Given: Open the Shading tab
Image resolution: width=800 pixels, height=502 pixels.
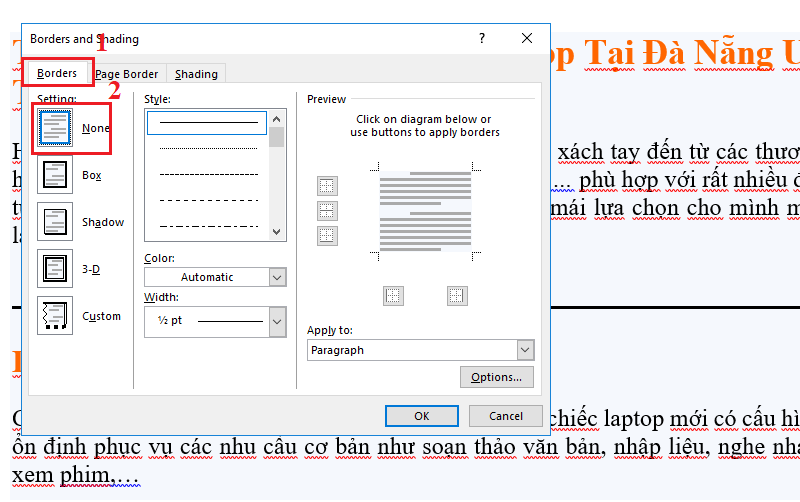Looking at the screenshot, I should click(196, 74).
